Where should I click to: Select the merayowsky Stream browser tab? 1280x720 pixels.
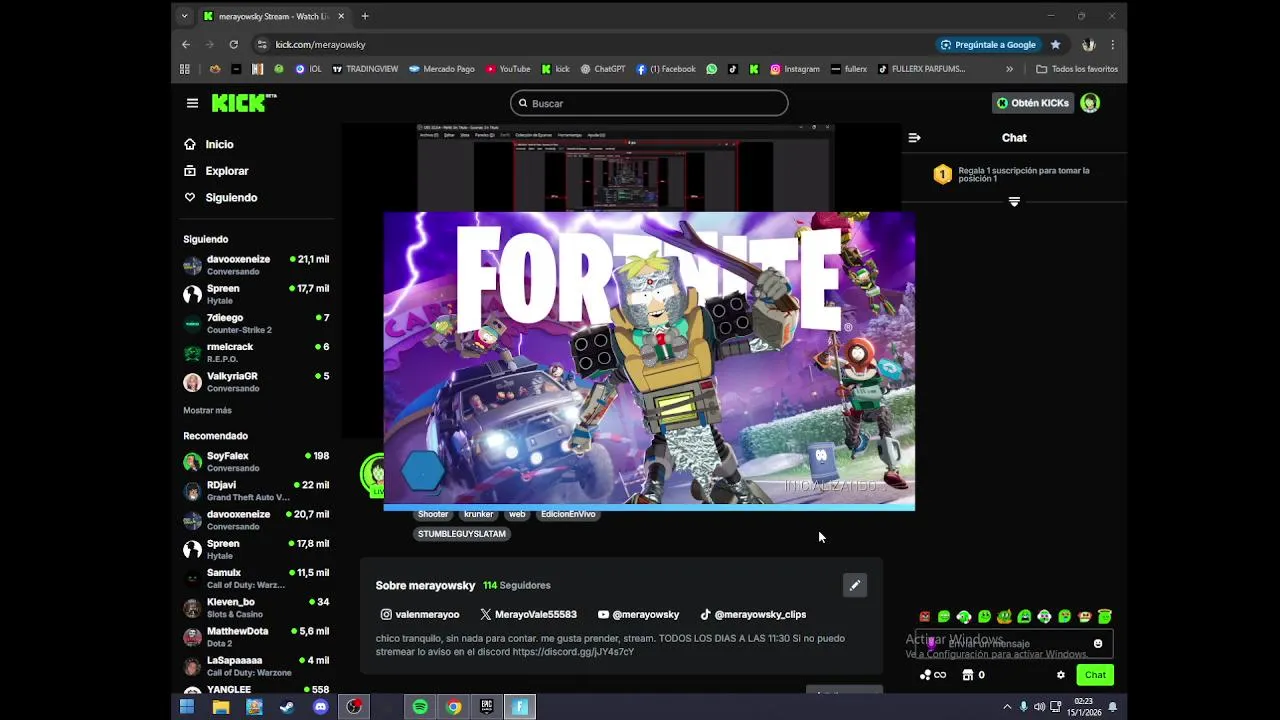click(x=273, y=16)
